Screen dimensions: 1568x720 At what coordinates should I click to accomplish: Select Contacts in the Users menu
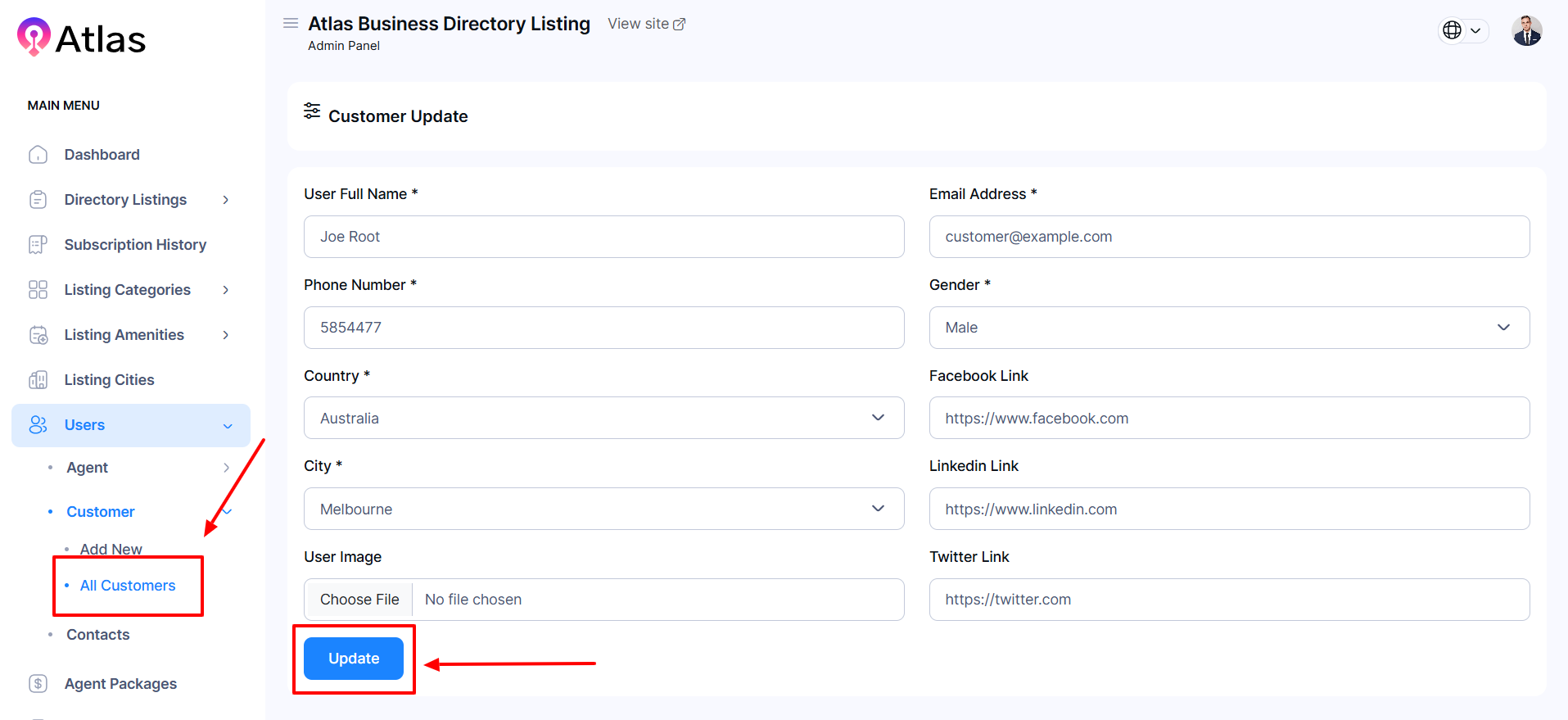(98, 635)
